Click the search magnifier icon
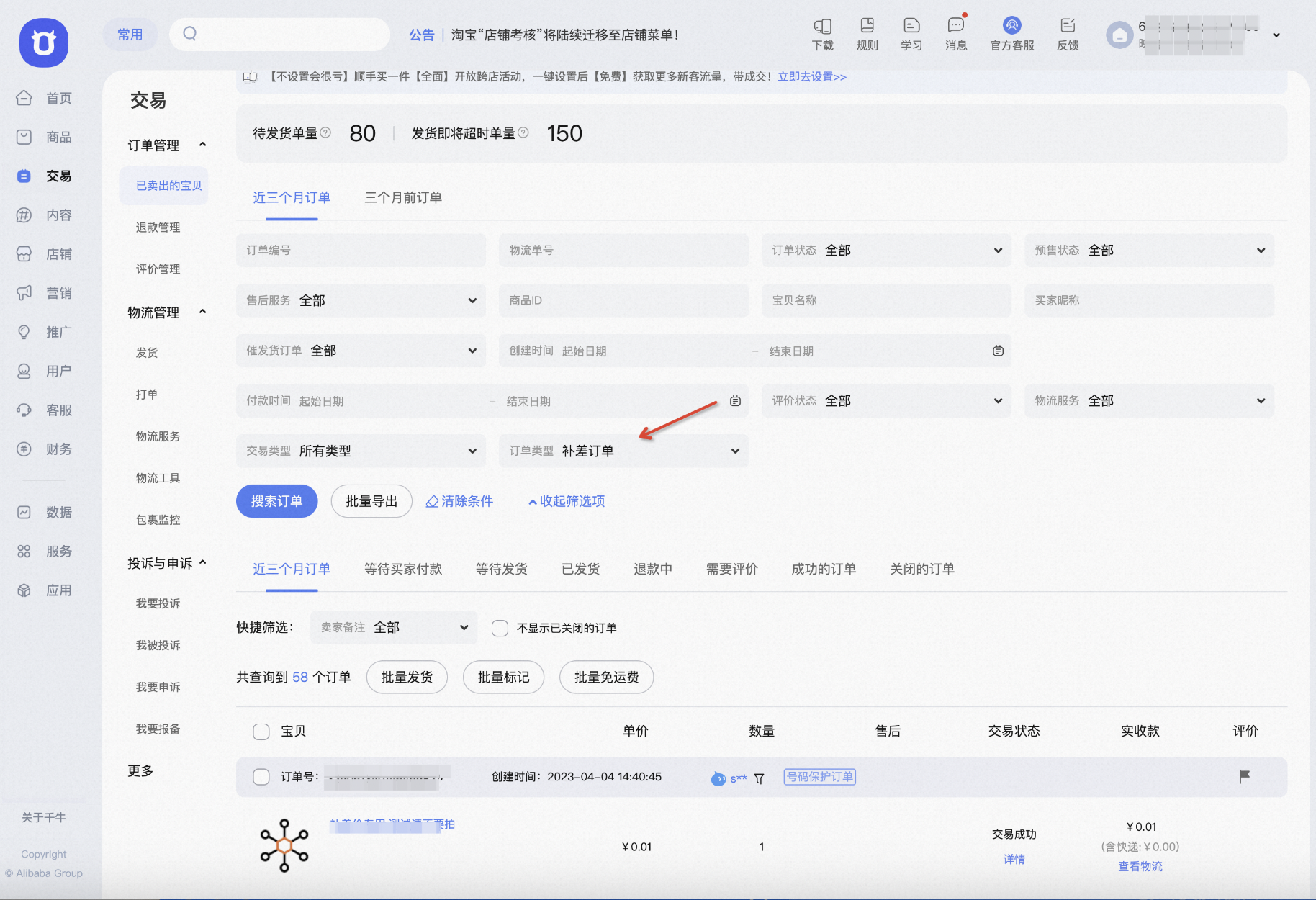Viewport: 1316px width, 900px height. (x=190, y=33)
